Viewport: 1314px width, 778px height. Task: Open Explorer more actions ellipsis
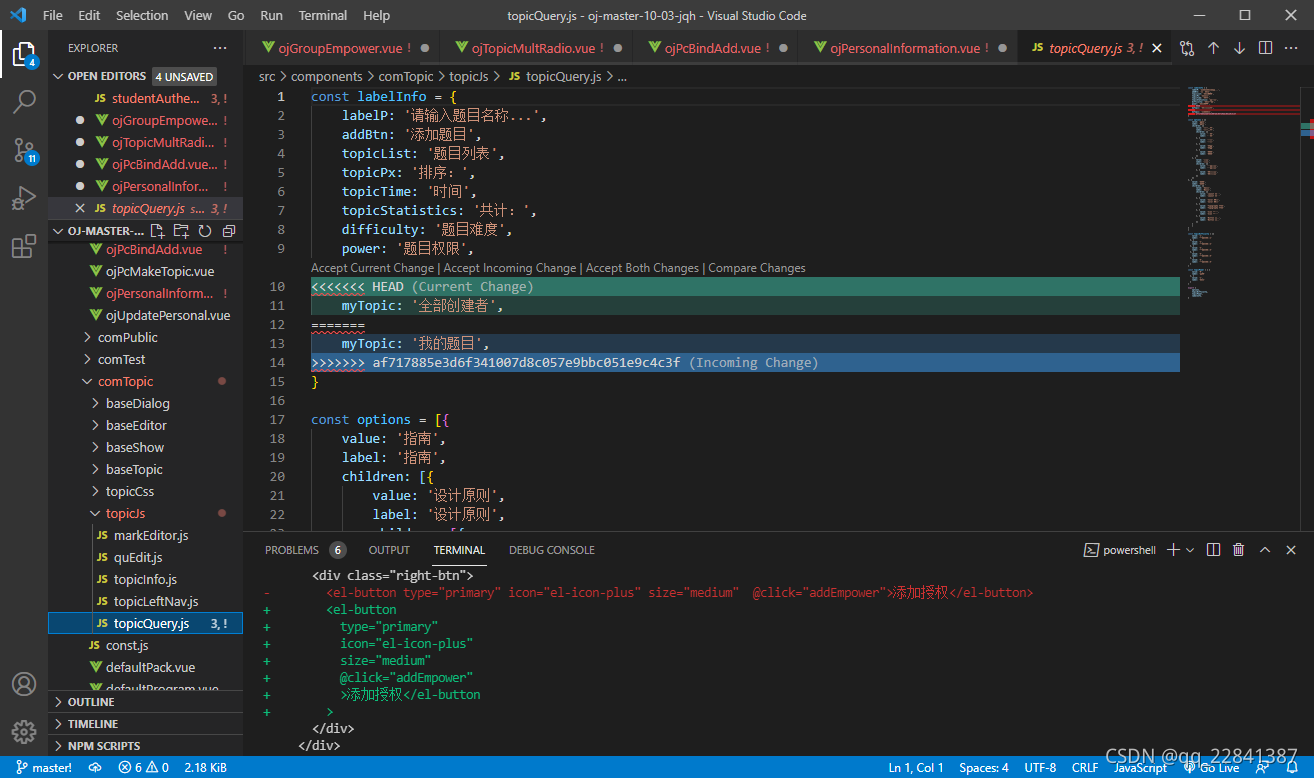(x=220, y=48)
